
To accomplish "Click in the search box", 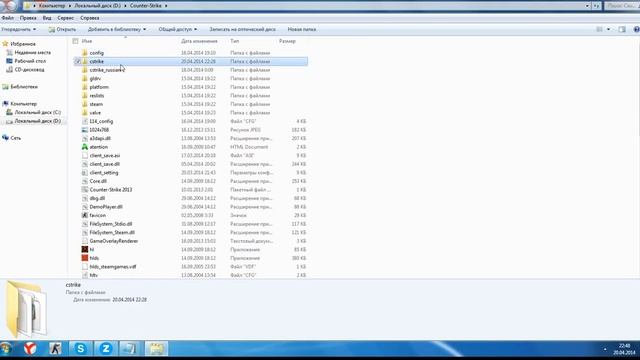I will click(621, 6).
